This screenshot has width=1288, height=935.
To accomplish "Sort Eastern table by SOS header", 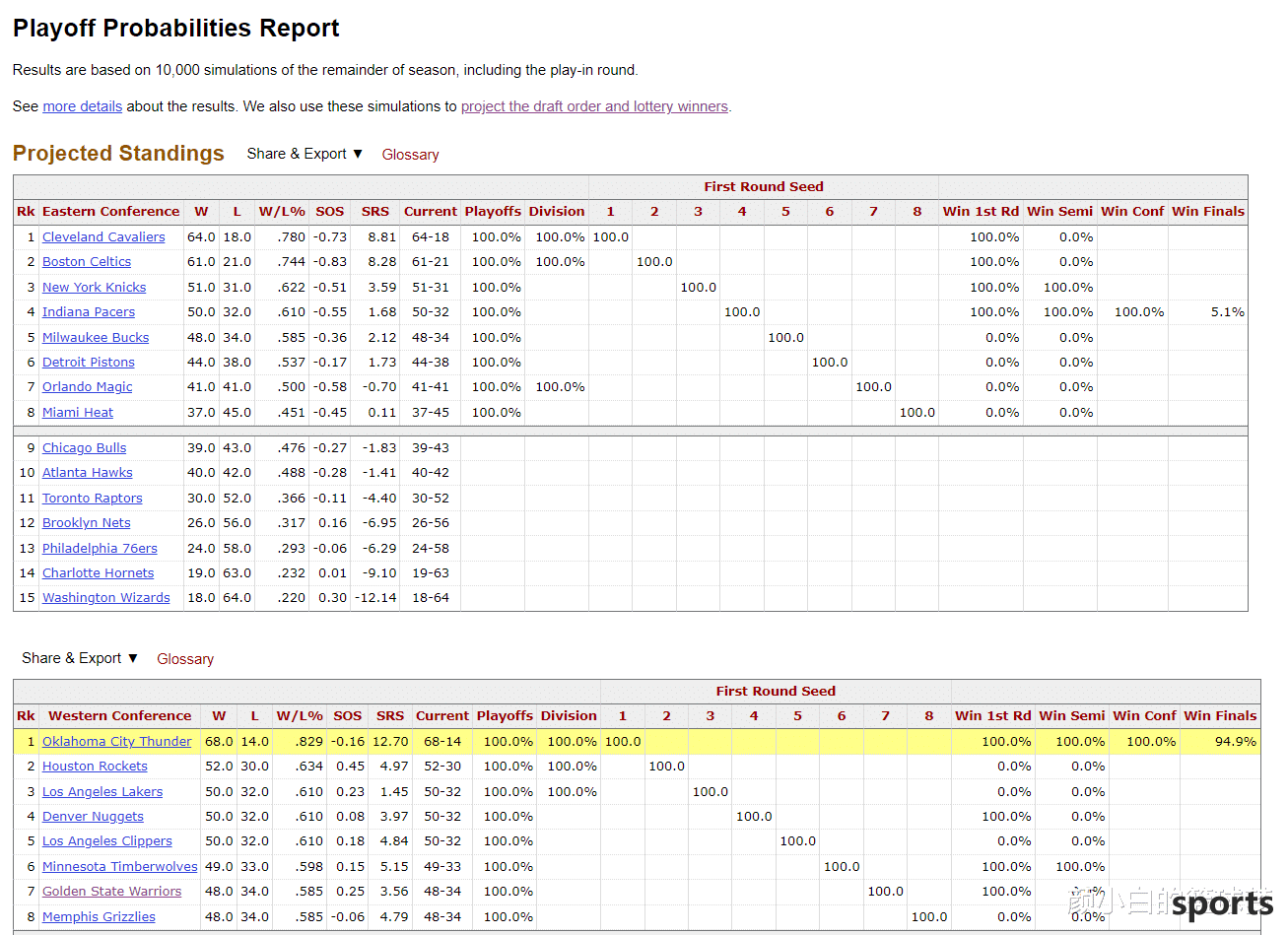I will [x=330, y=212].
